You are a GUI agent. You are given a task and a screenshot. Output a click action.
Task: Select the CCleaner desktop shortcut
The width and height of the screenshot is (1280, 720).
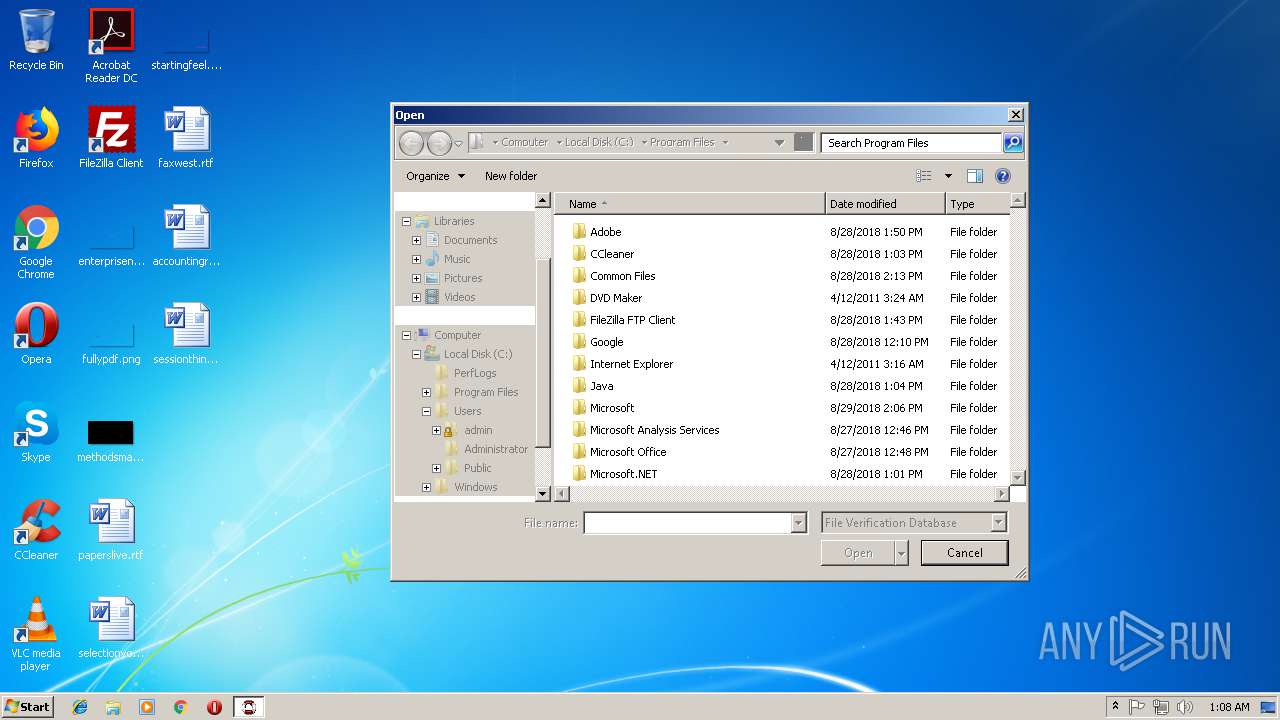tap(36, 531)
